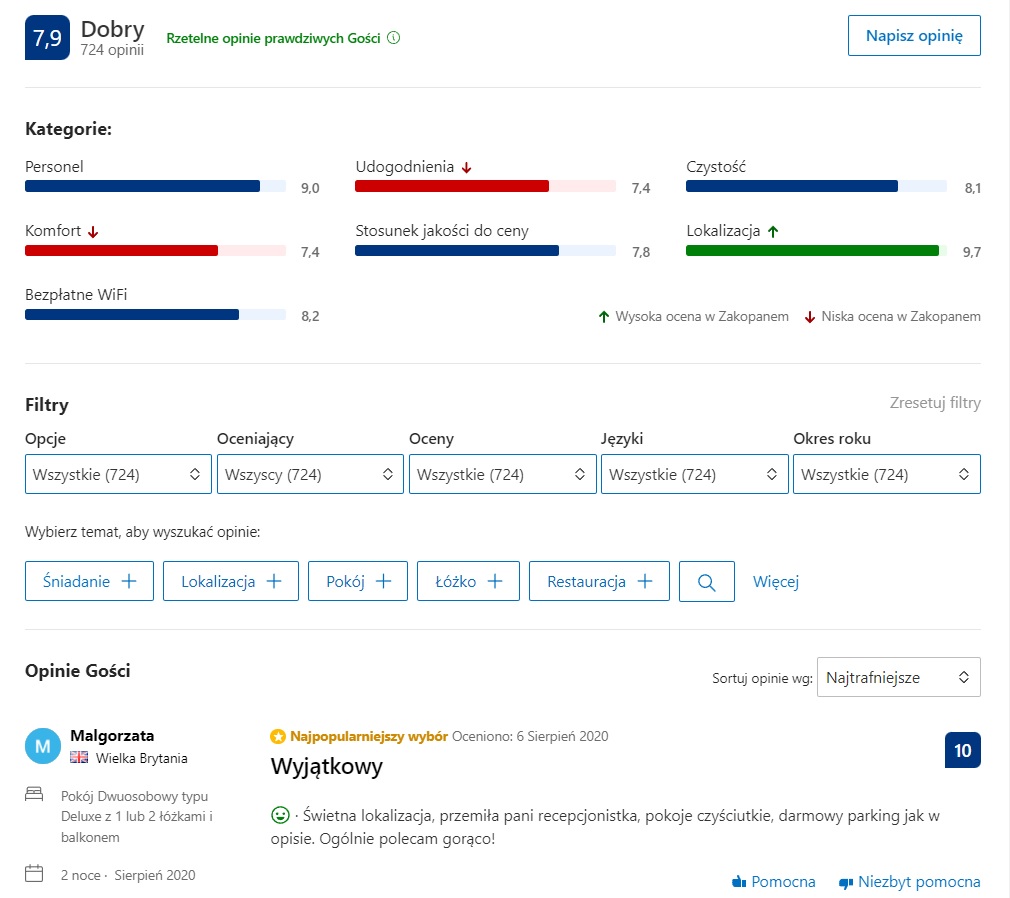This screenshot has height=898, width=1010.
Task: Click the smiley emoji in Malgorzata's review
Action: (x=280, y=815)
